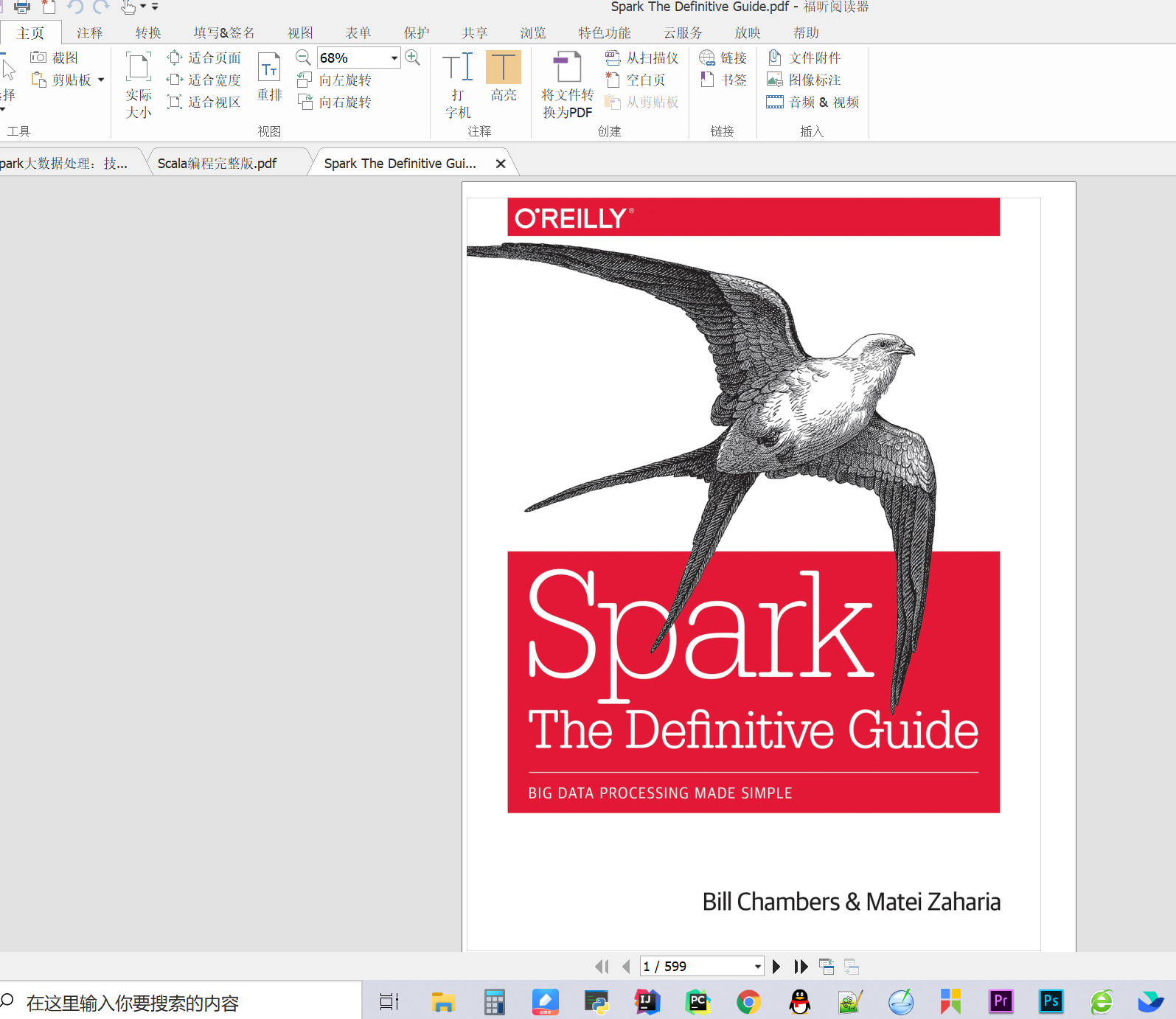The width and height of the screenshot is (1176, 1019).
Task: Switch to the 转换 ribbon tab
Action: point(148,33)
